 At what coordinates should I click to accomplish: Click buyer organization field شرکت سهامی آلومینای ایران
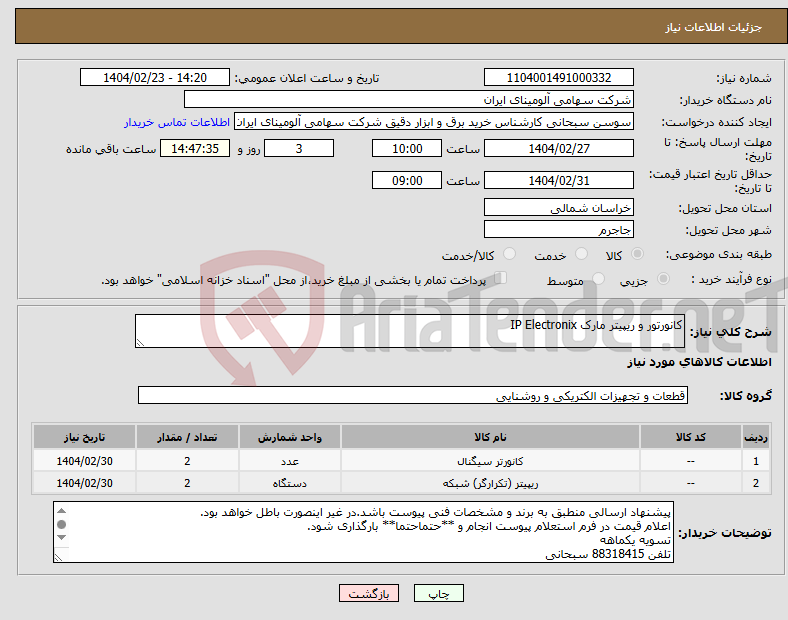click(x=409, y=99)
